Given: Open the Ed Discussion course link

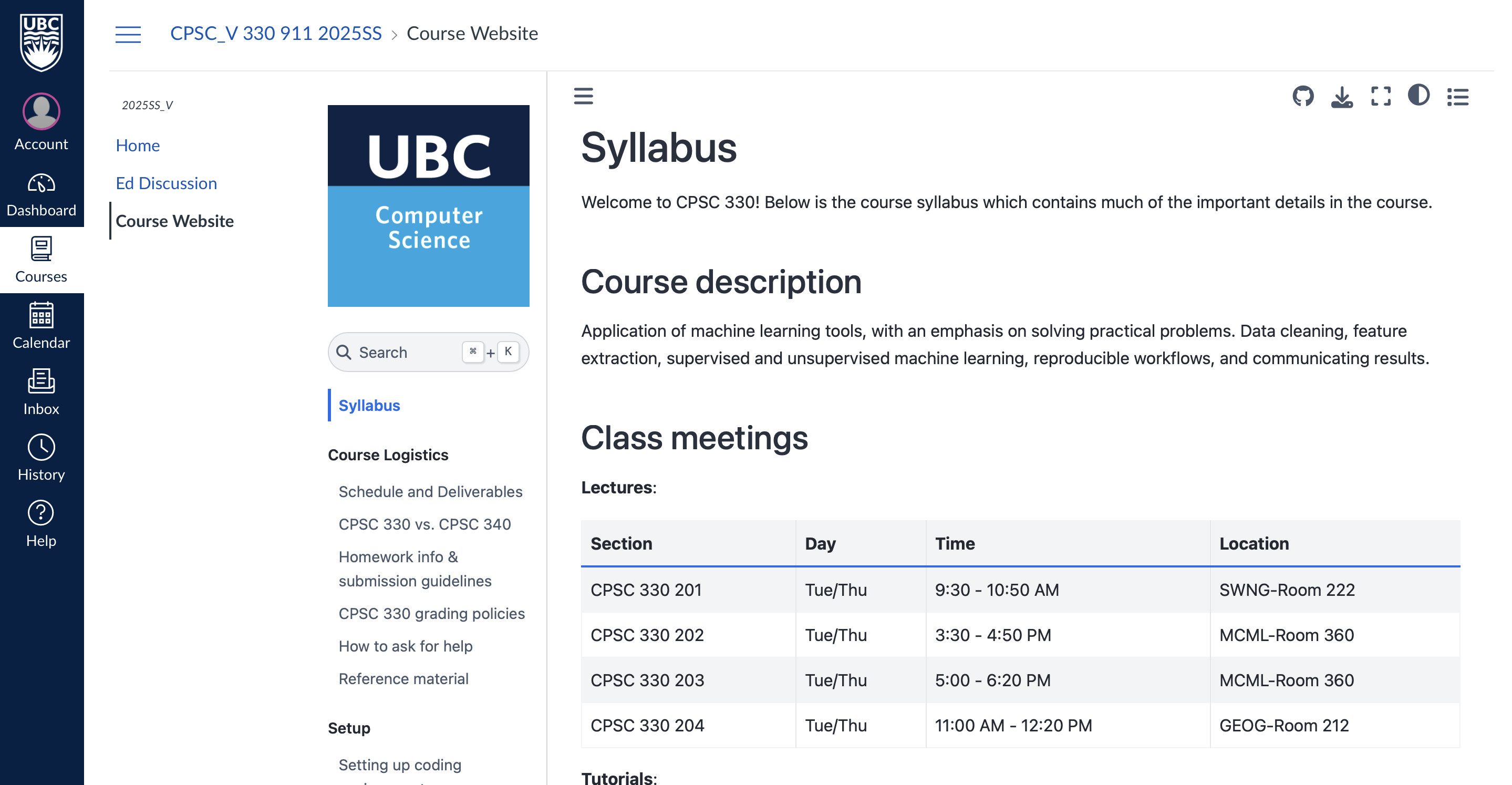Looking at the screenshot, I should click(166, 183).
